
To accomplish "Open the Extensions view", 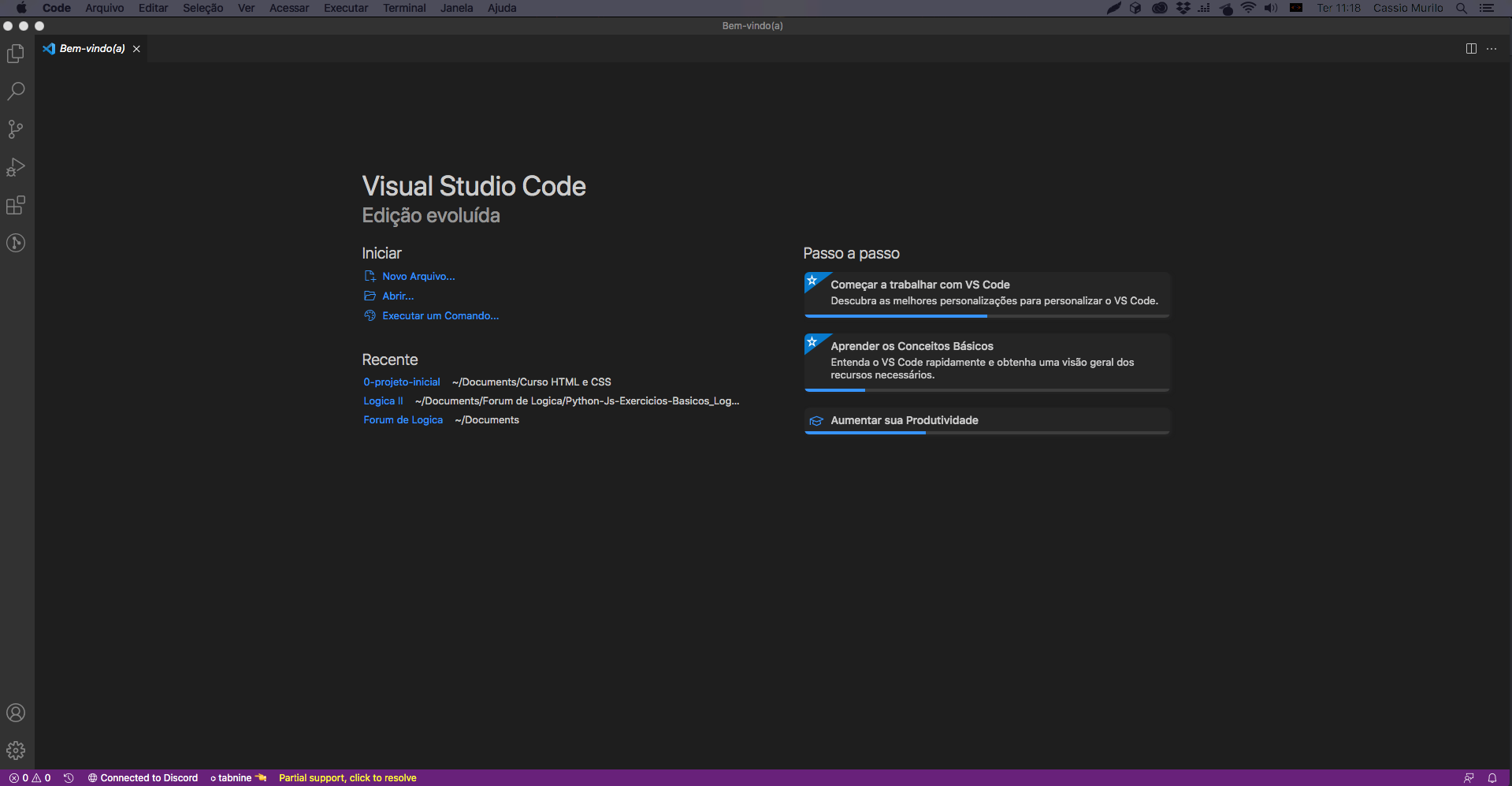I will [x=16, y=205].
